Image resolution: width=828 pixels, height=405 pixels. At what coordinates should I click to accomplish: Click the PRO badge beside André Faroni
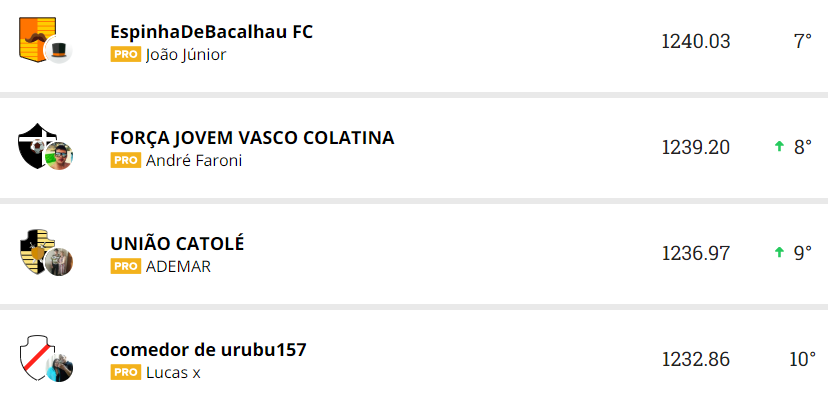point(125,161)
